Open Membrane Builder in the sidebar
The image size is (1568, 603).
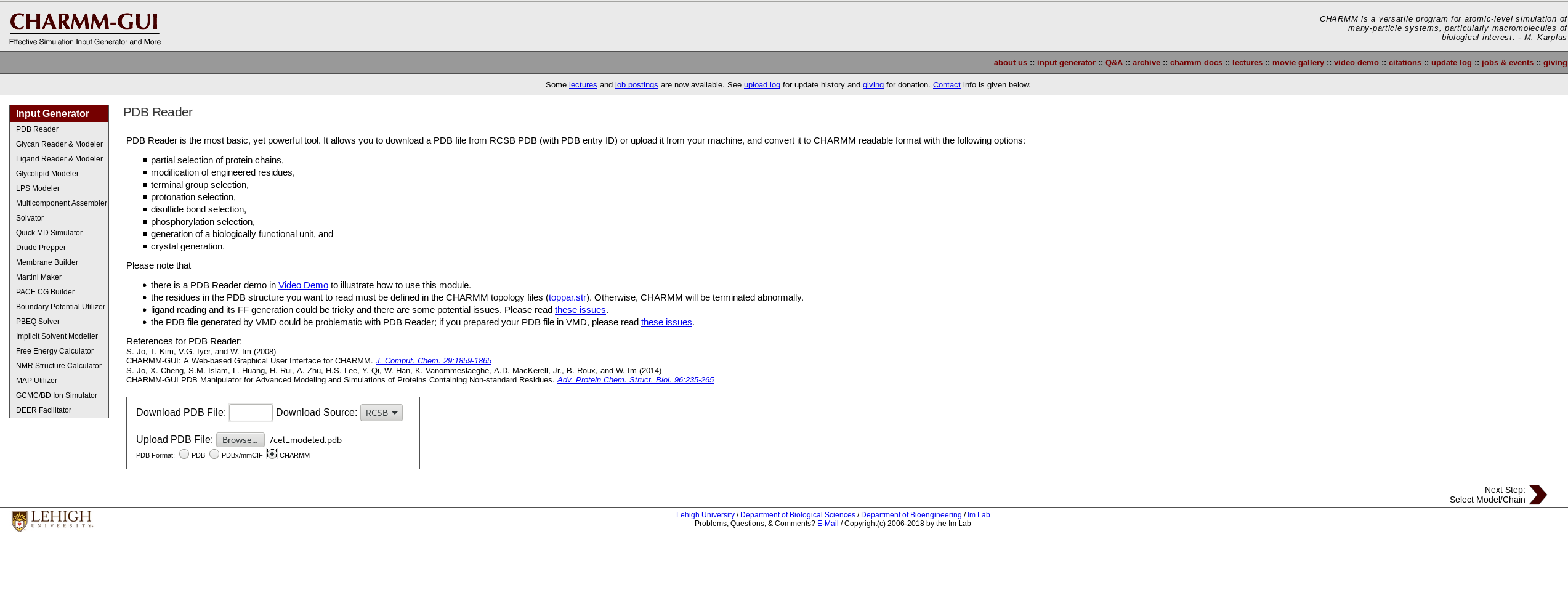click(x=47, y=262)
